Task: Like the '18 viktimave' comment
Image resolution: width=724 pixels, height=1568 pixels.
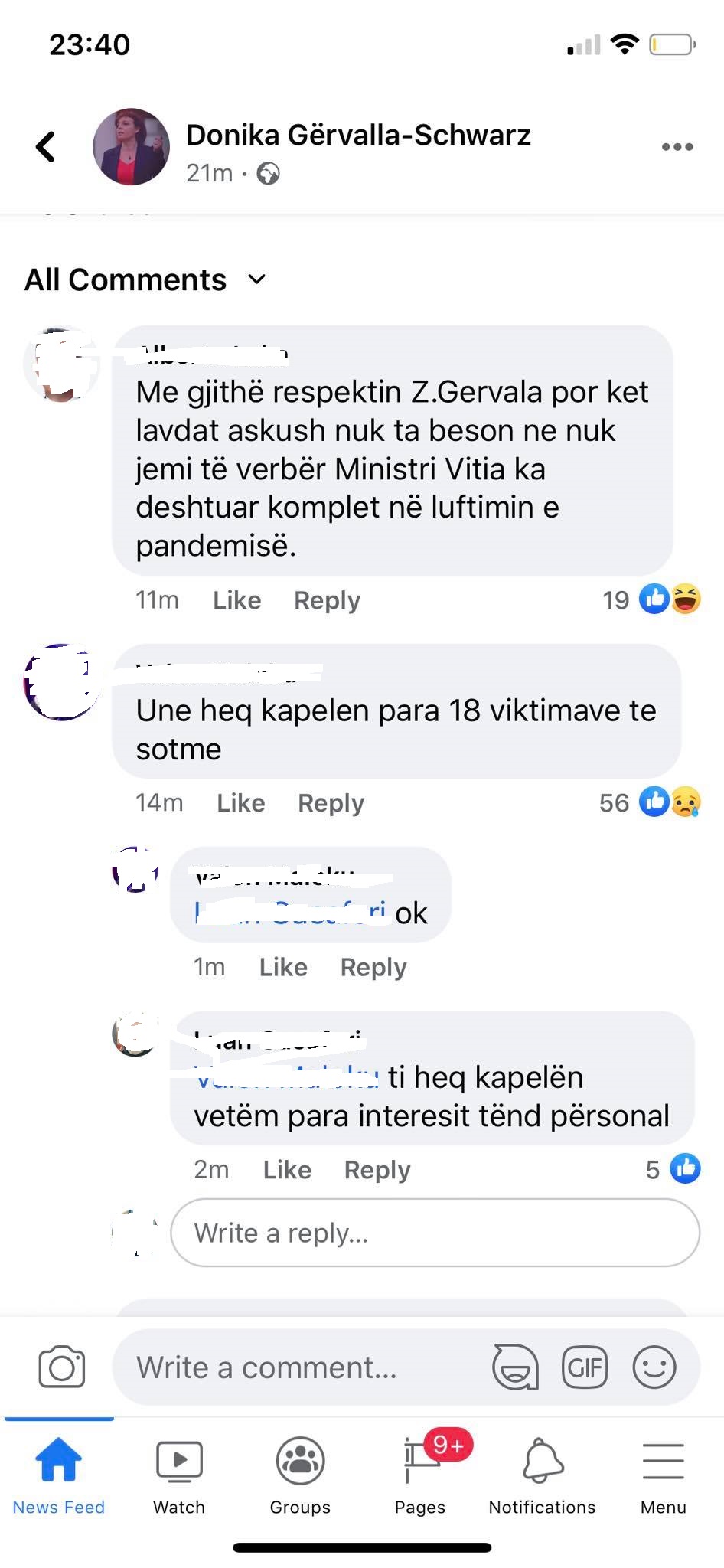Action: tap(241, 802)
